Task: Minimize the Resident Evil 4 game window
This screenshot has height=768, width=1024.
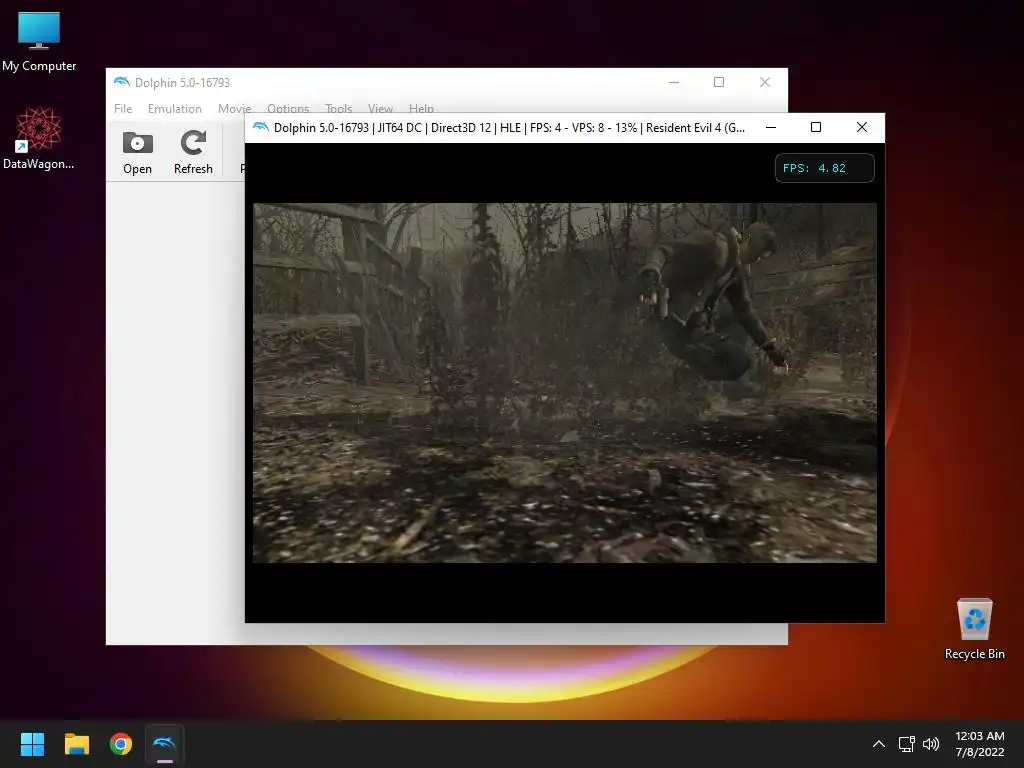Action: pyautogui.click(x=771, y=127)
